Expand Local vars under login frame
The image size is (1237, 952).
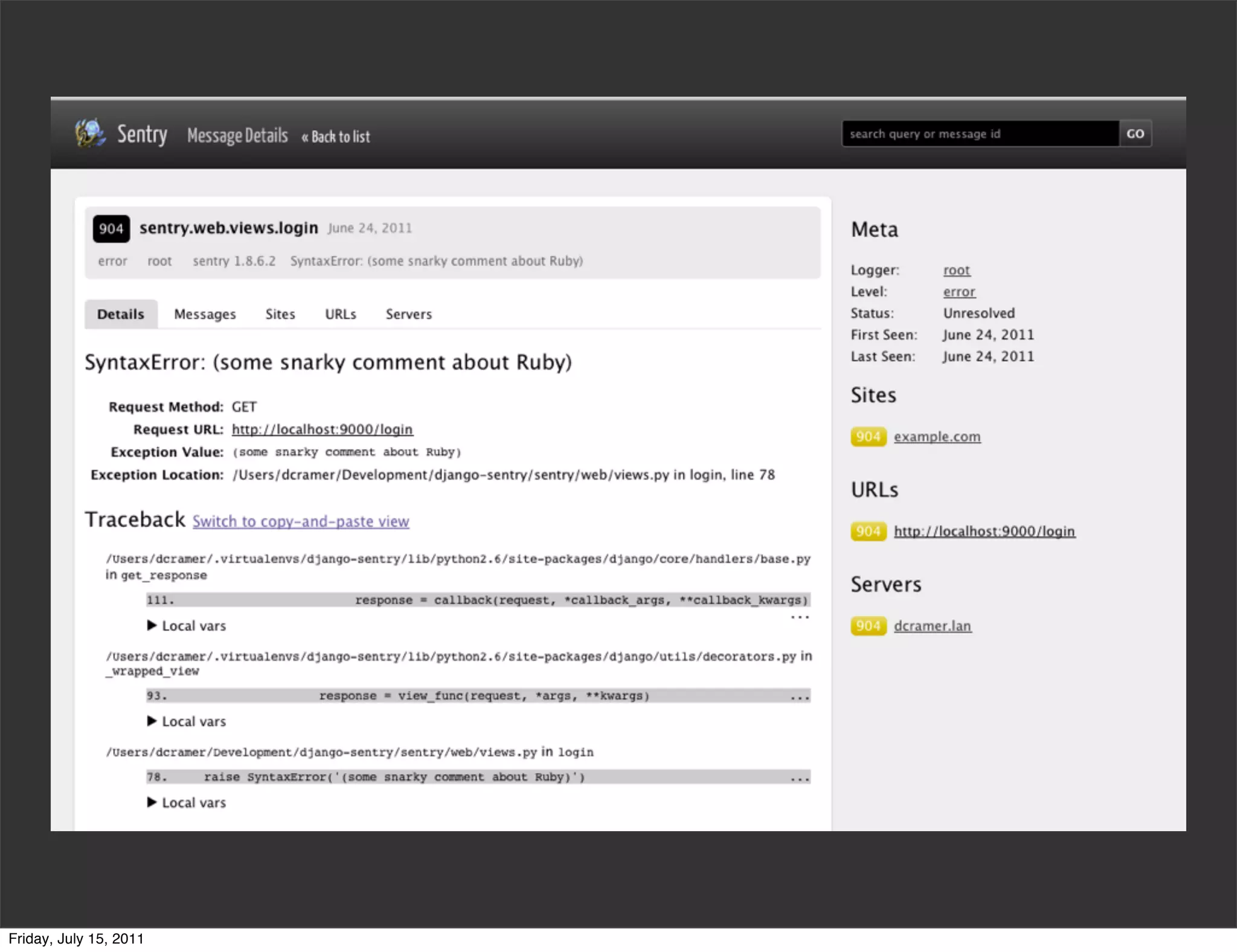[x=187, y=803]
